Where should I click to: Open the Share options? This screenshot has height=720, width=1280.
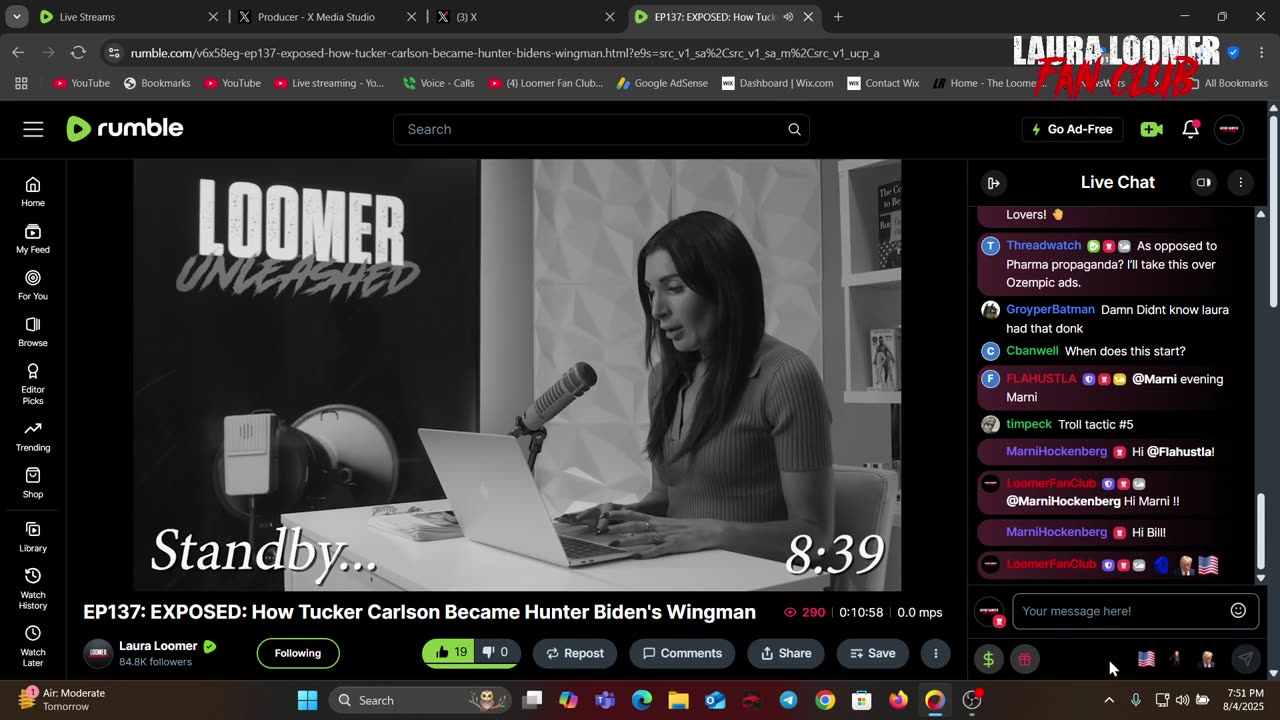[x=786, y=653]
